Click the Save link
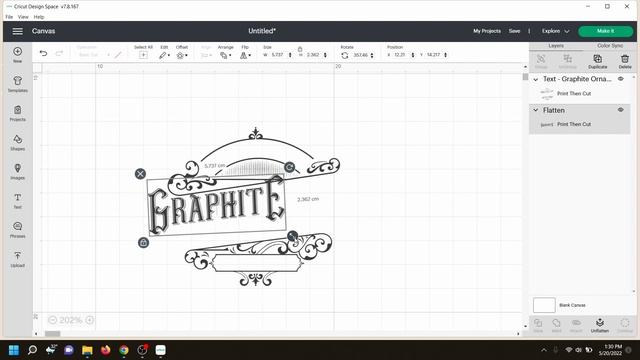Image resolution: width=640 pixels, height=360 pixels. point(514,31)
